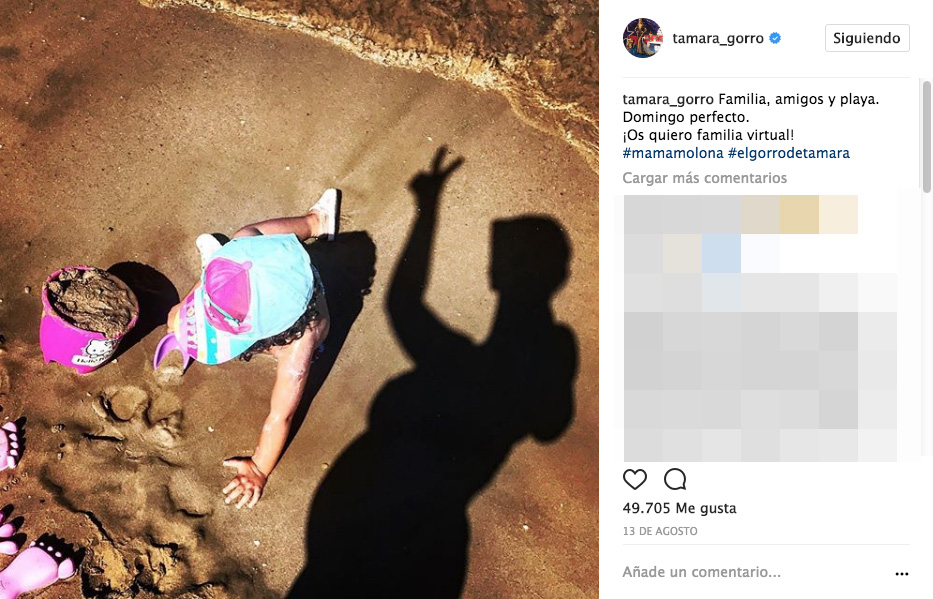This screenshot has height=599, width=933.
Task: Open the #elgorrodetamara hashtag
Action: [789, 153]
